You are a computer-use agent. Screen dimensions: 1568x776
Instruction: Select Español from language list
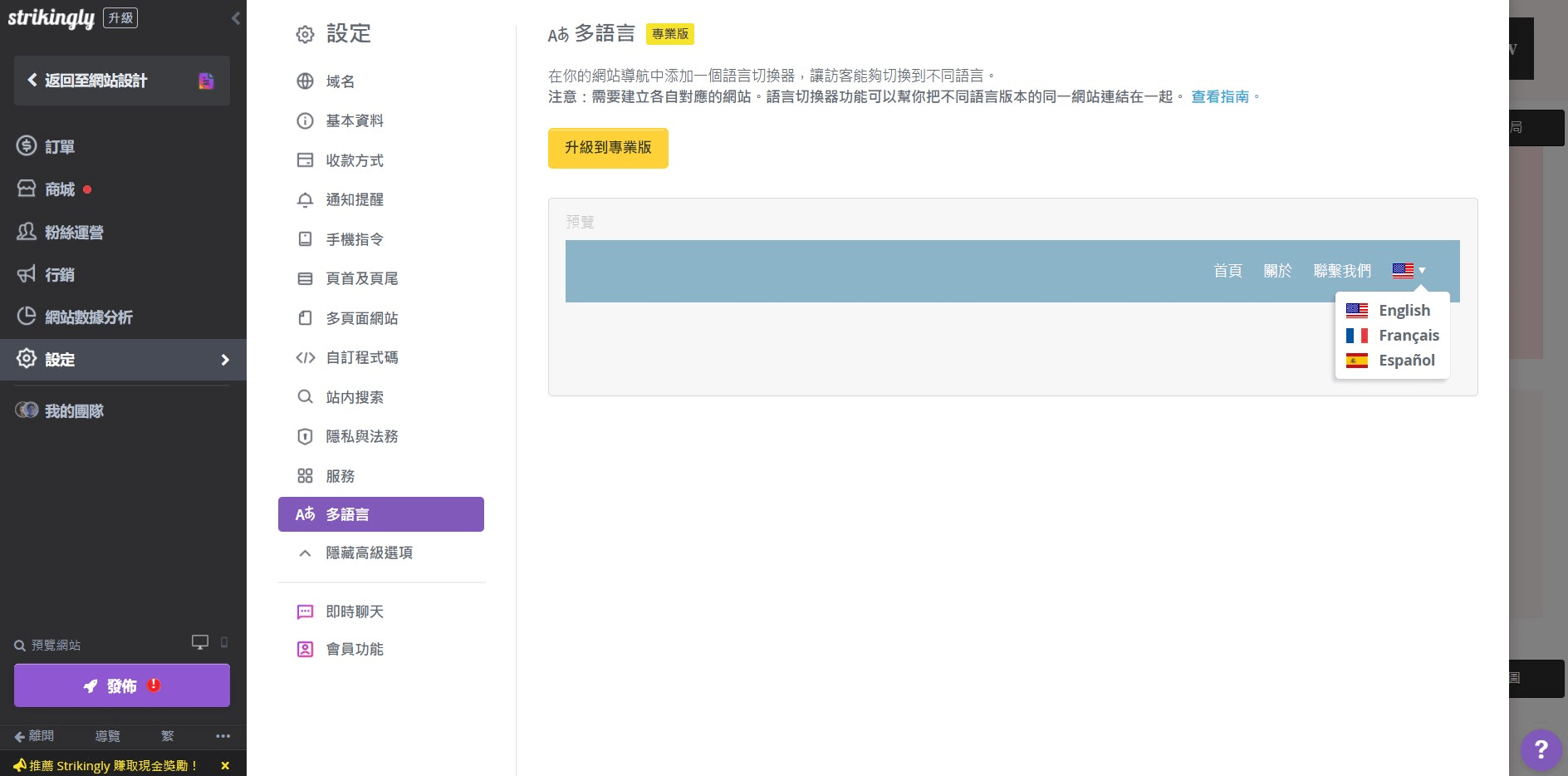point(1406,361)
